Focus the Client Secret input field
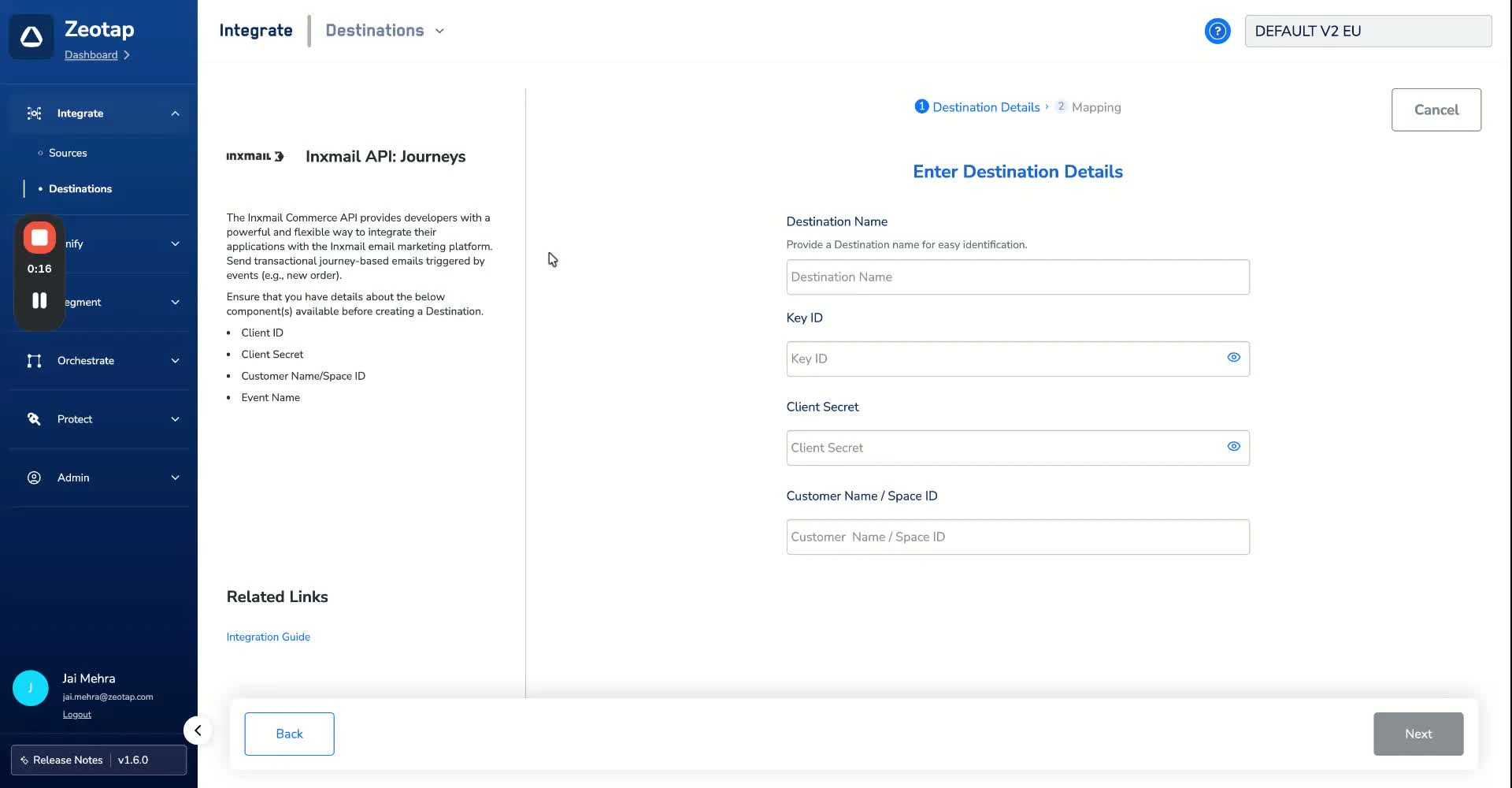This screenshot has width=1512, height=788. 1017,448
